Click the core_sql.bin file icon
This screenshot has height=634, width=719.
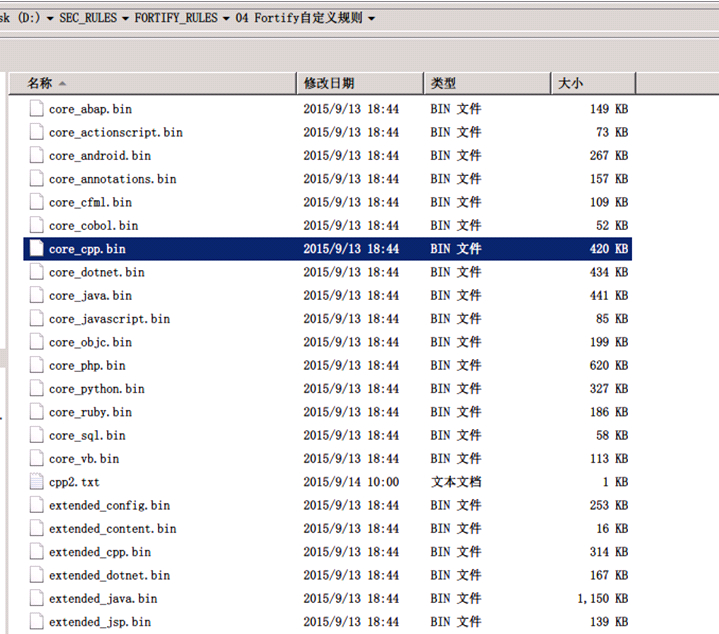coord(37,435)
